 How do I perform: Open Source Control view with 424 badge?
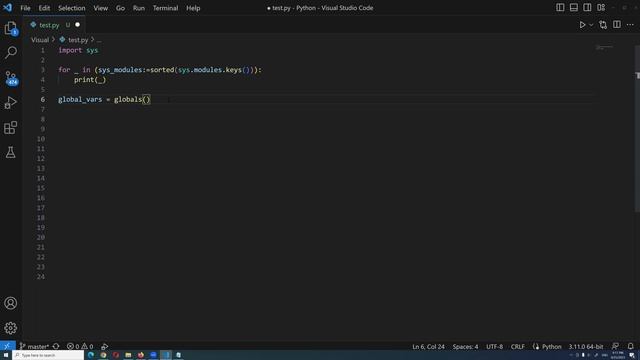[x=11, y=78]
